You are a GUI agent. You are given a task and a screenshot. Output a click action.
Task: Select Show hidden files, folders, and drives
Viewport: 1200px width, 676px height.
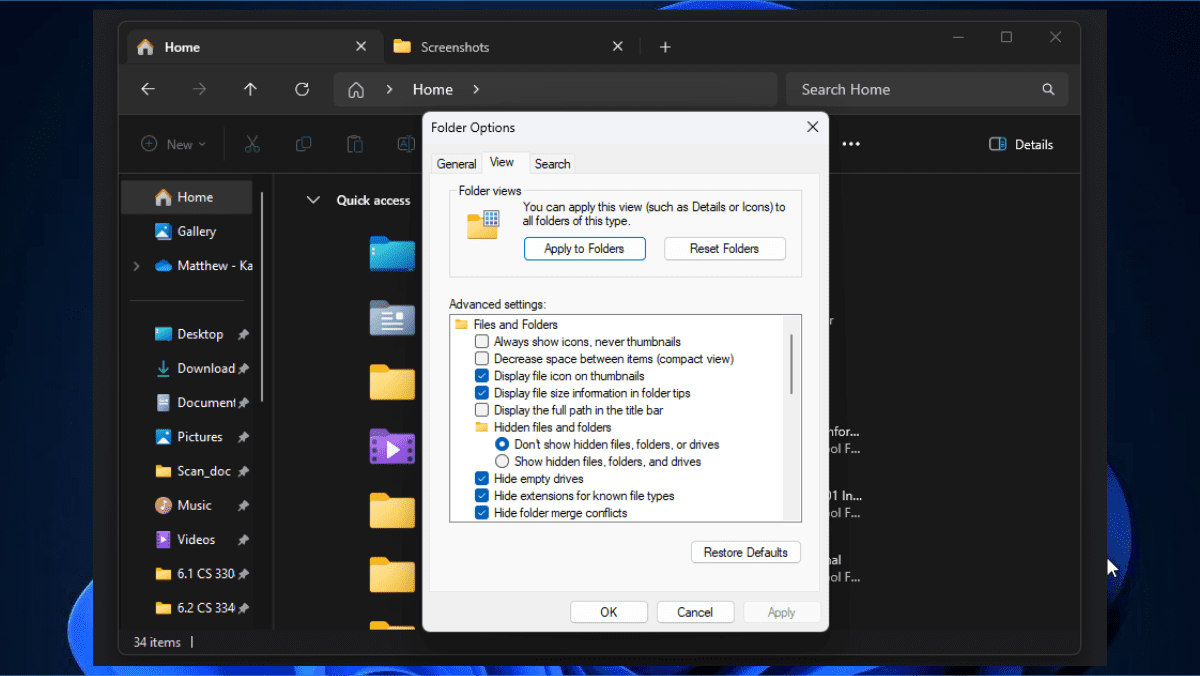[x=501, y=461]
